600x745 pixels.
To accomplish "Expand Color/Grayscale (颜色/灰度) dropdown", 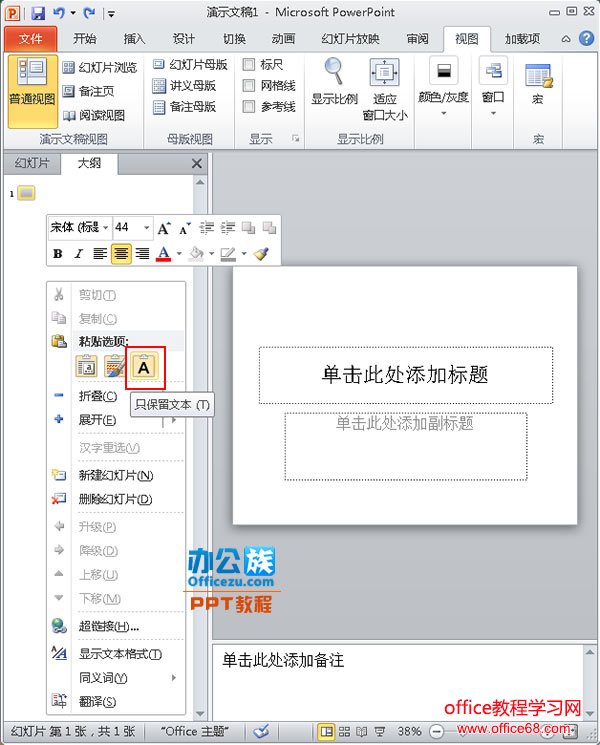I will [x=443, y=114].
